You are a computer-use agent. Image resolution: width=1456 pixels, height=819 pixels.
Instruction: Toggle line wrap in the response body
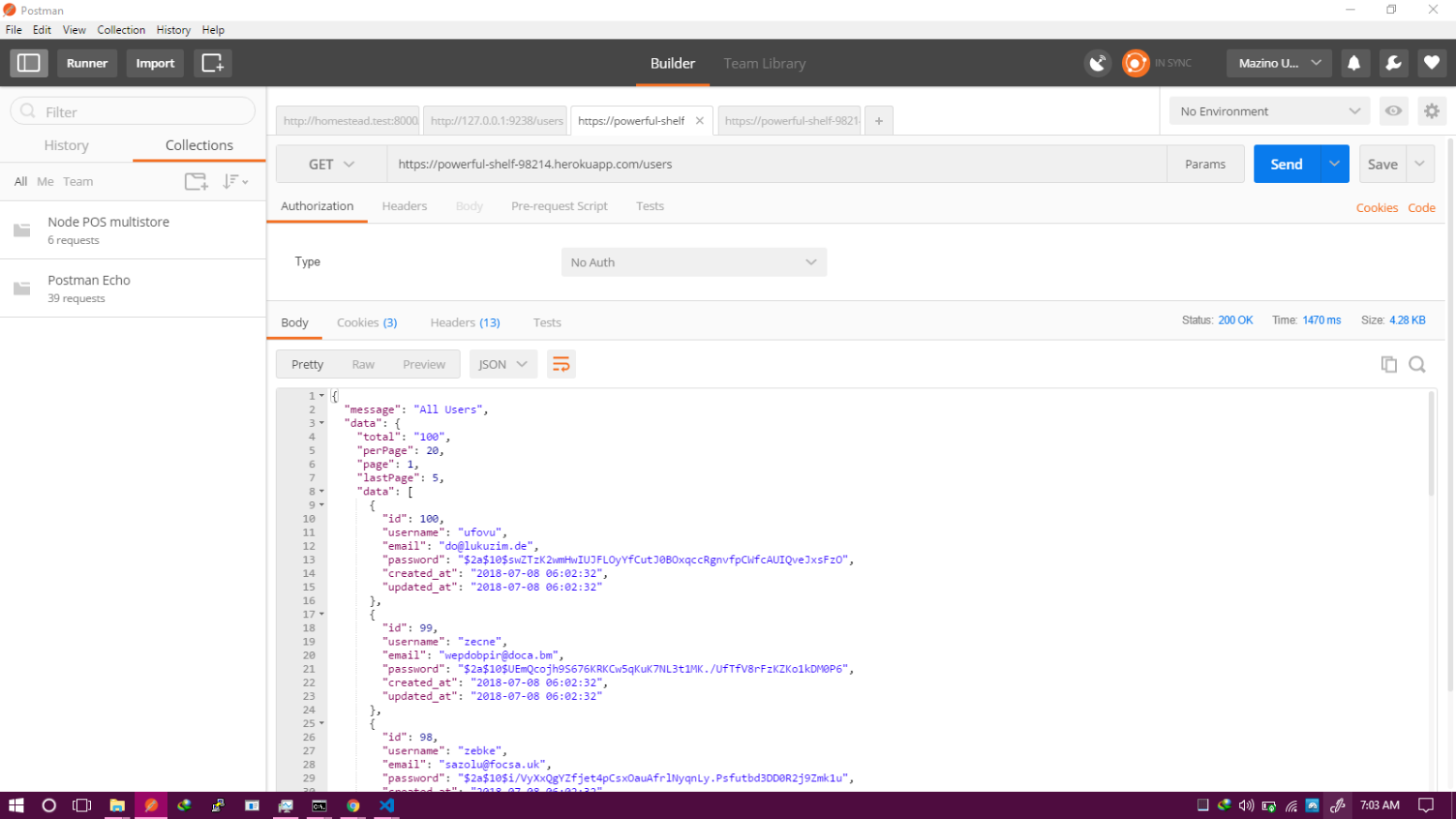(561, 364)
